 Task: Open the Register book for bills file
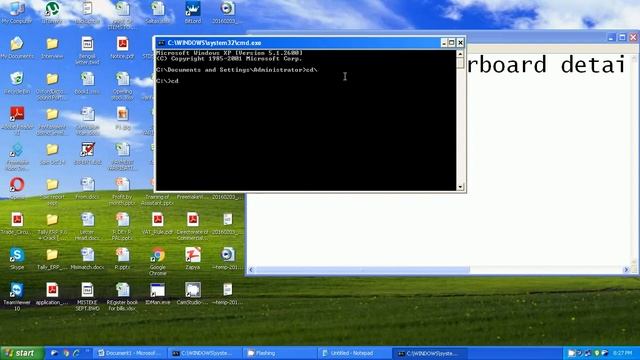point(122,297)
